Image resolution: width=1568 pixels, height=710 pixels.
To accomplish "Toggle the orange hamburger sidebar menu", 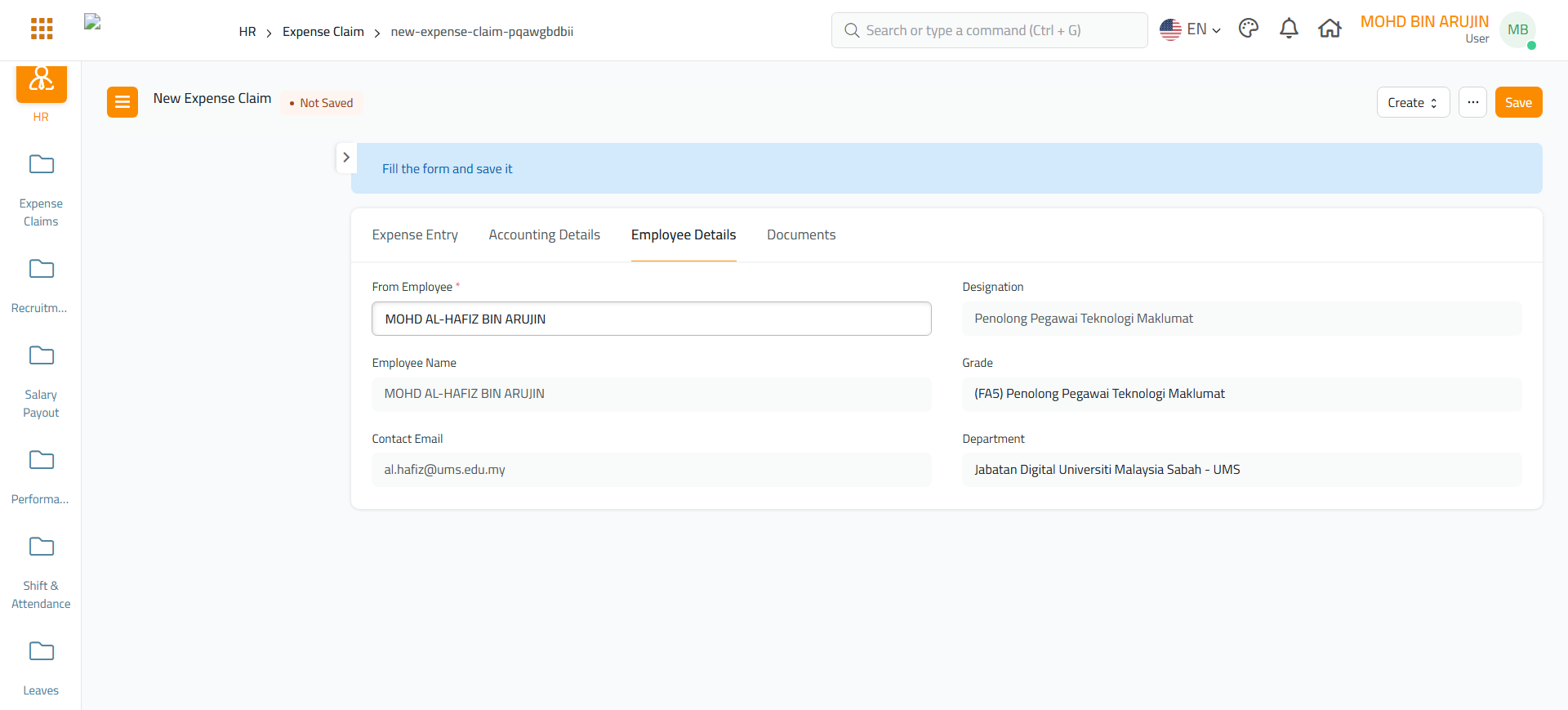I will (122, 102).
